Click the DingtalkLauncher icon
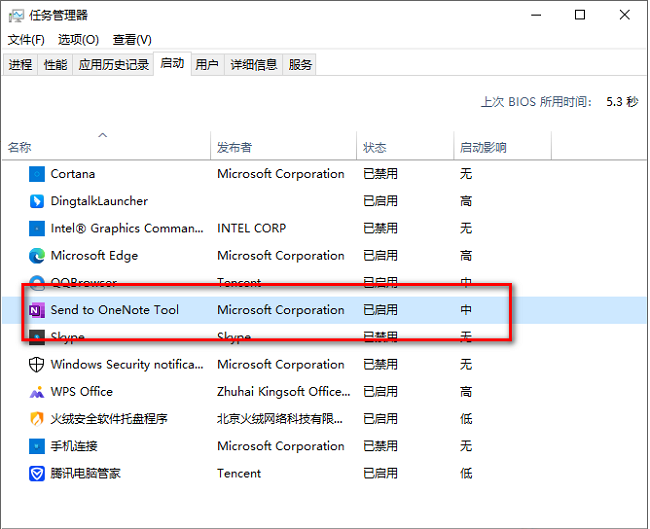Image resolution: width=650 pixels, height=529 pixels. (36, 201)
